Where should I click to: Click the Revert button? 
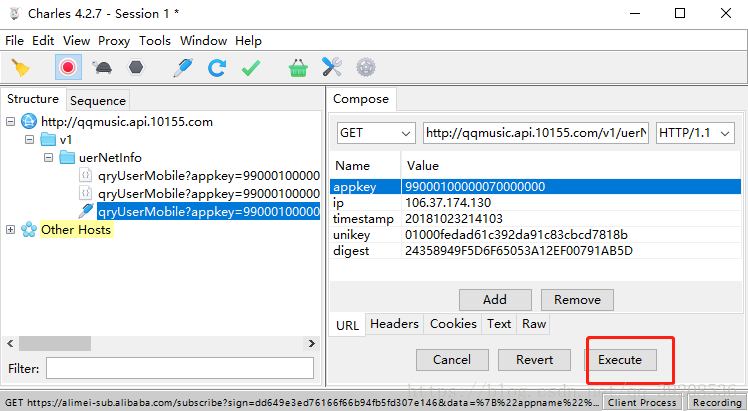point(534,360)
